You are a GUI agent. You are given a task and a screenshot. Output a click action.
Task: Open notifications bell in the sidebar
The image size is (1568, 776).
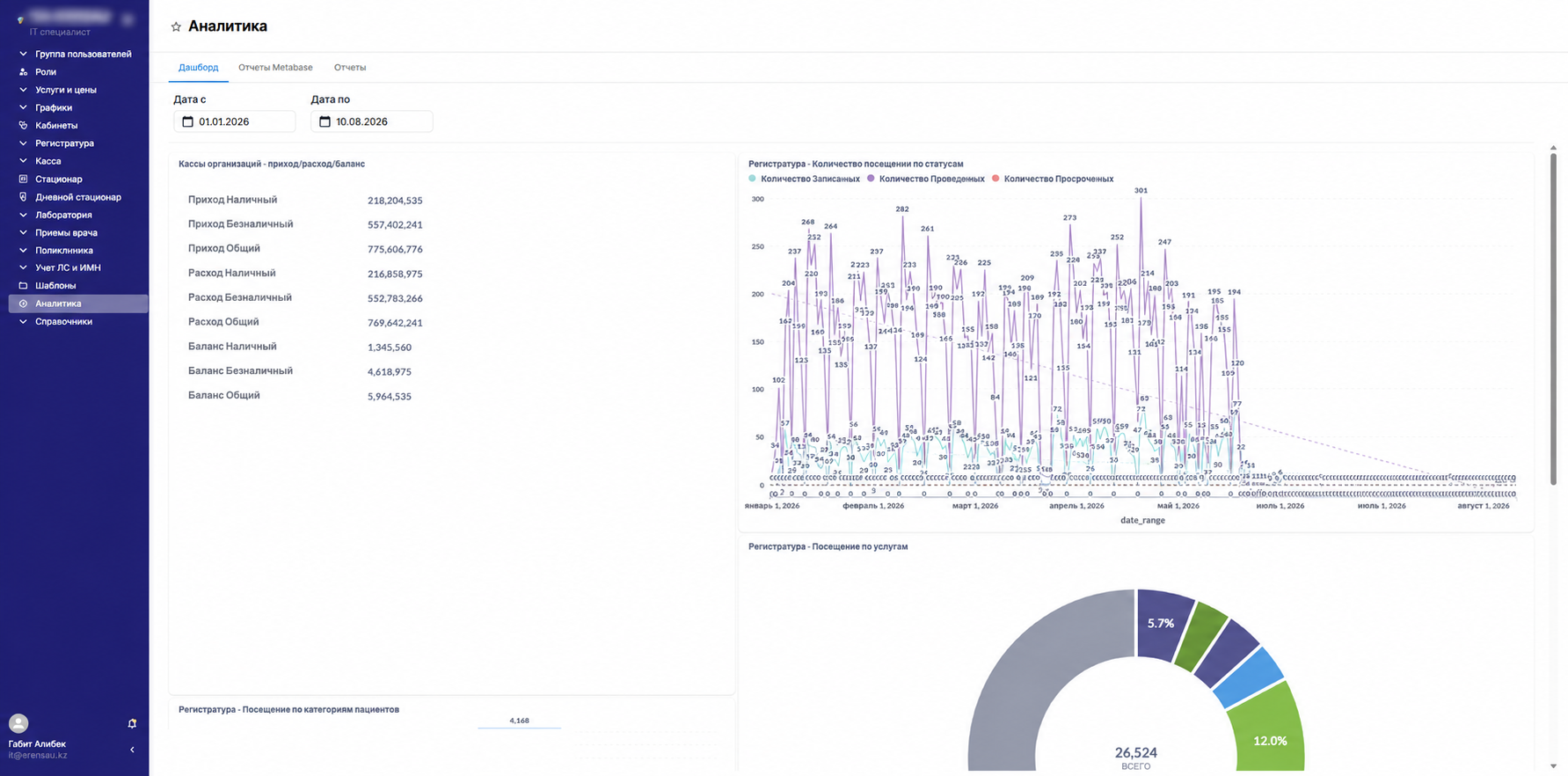point(132,724)
